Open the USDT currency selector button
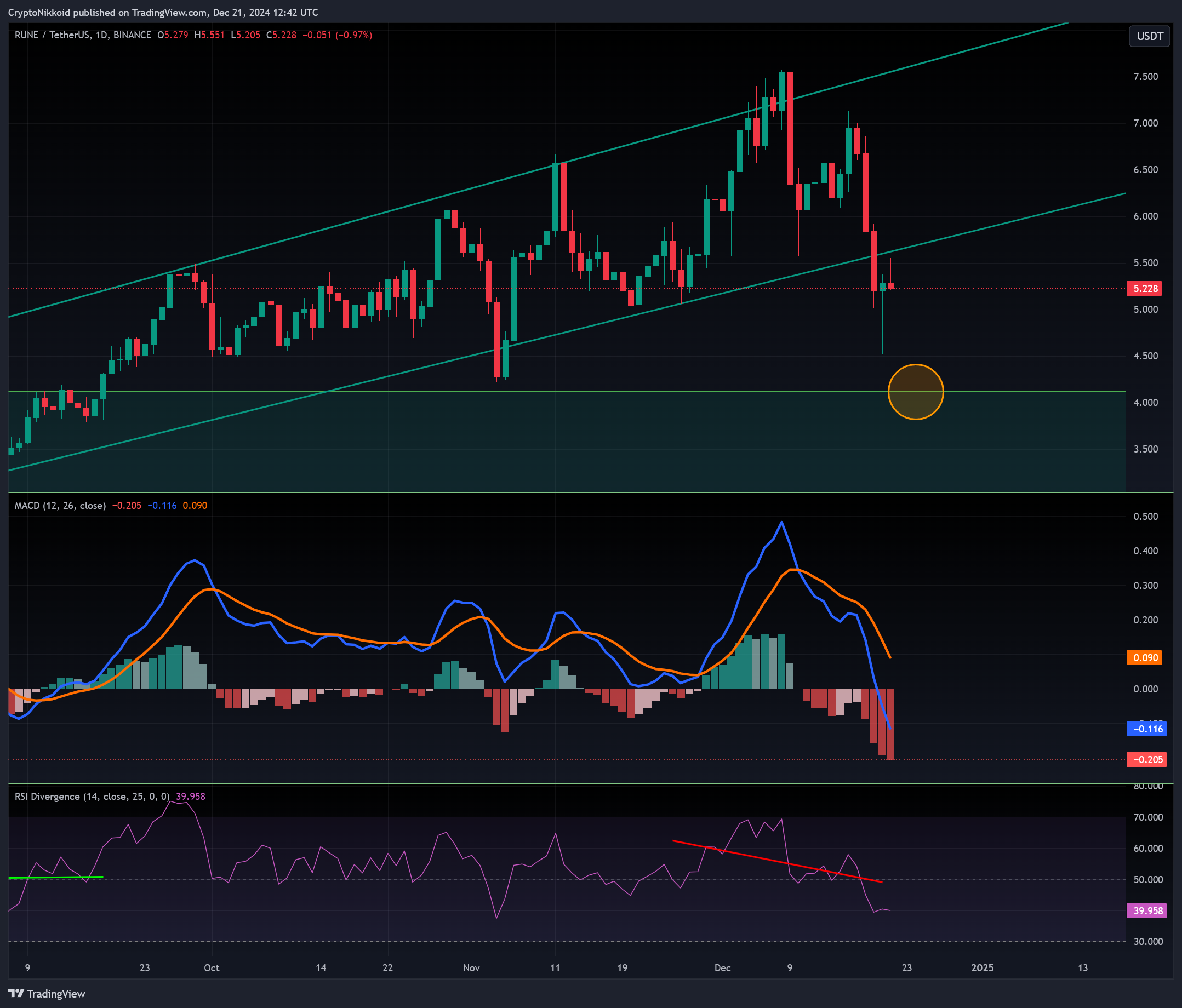This screenshot has width=1182, height=1008. point(1150,36)
